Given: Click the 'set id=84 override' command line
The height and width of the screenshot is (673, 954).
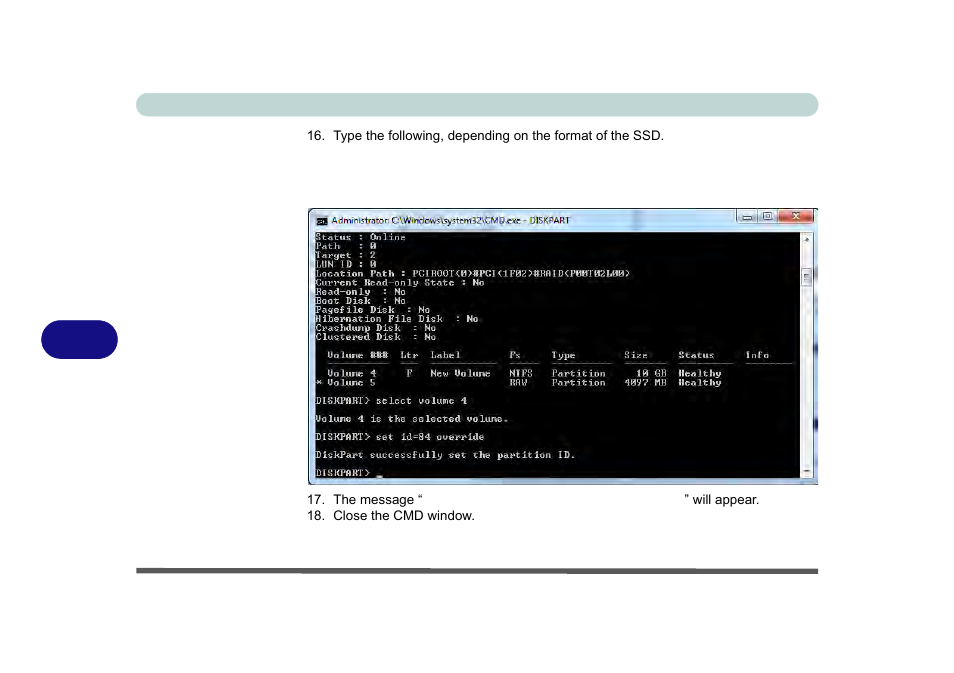Looking at the screenshot, I should (x=400, y=437).
